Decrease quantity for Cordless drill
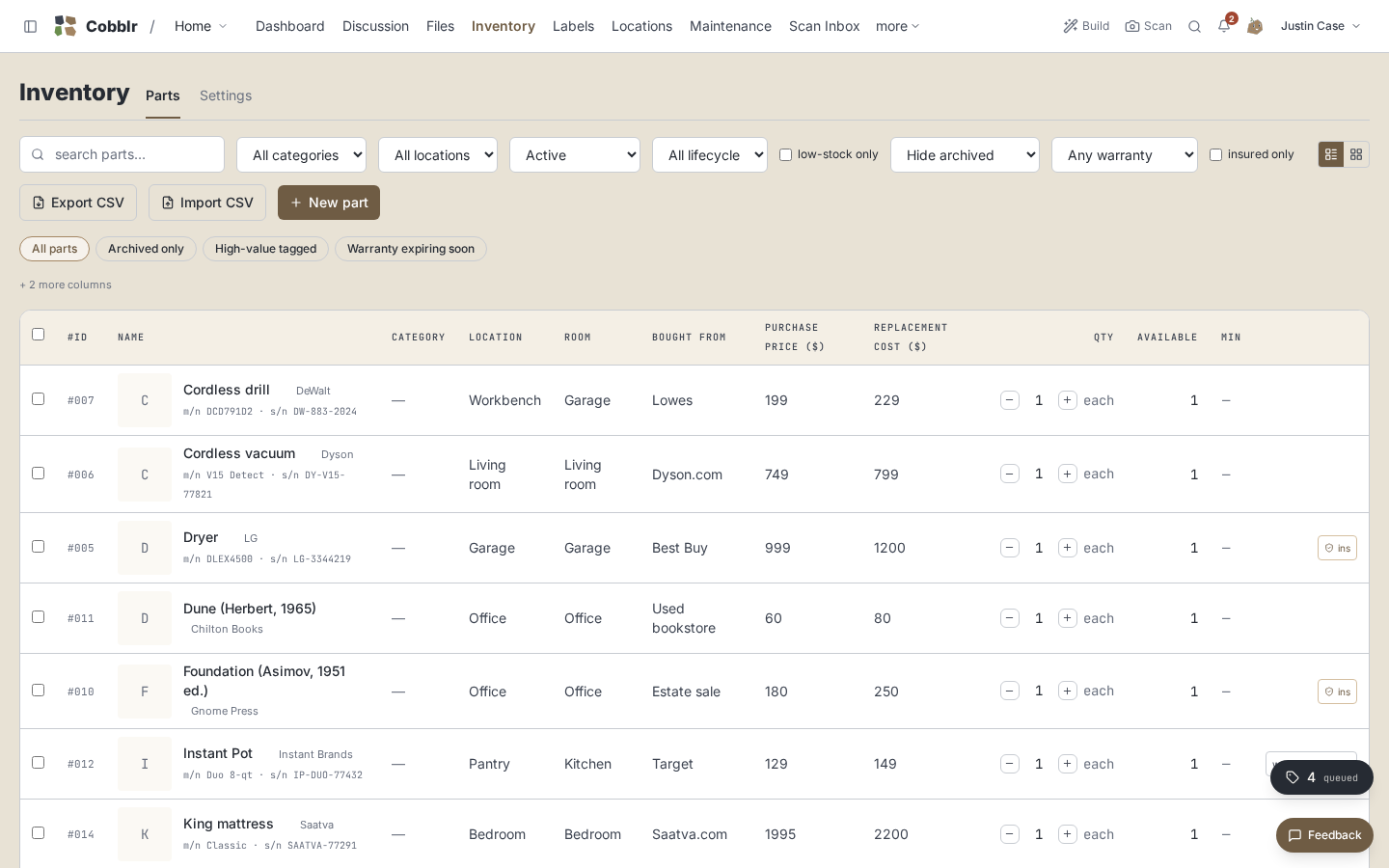Image resolution: width=1389 pixels, height=868 pixels. [x=1010, y=400]
